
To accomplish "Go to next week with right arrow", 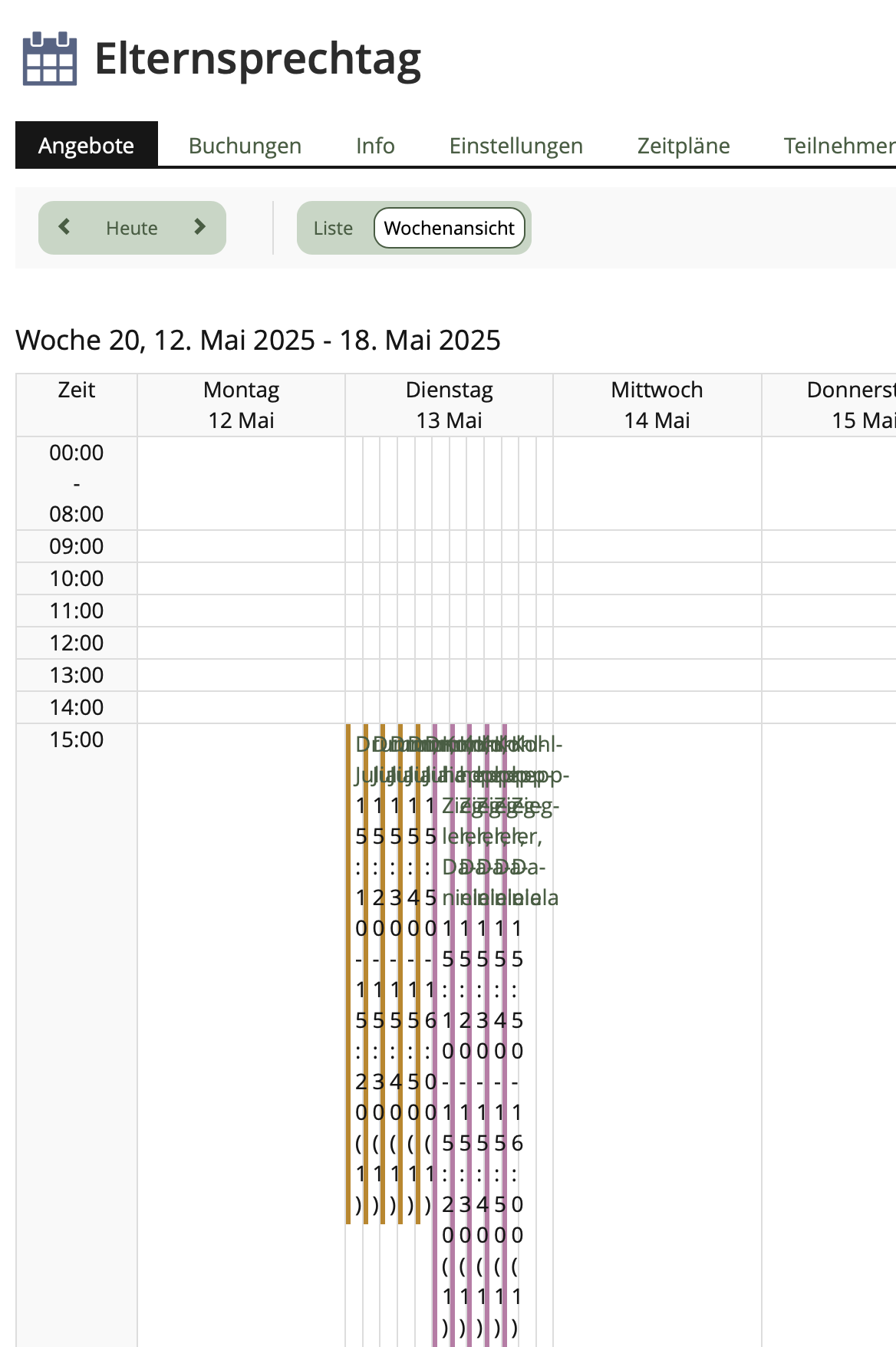I will coord(200,227).
